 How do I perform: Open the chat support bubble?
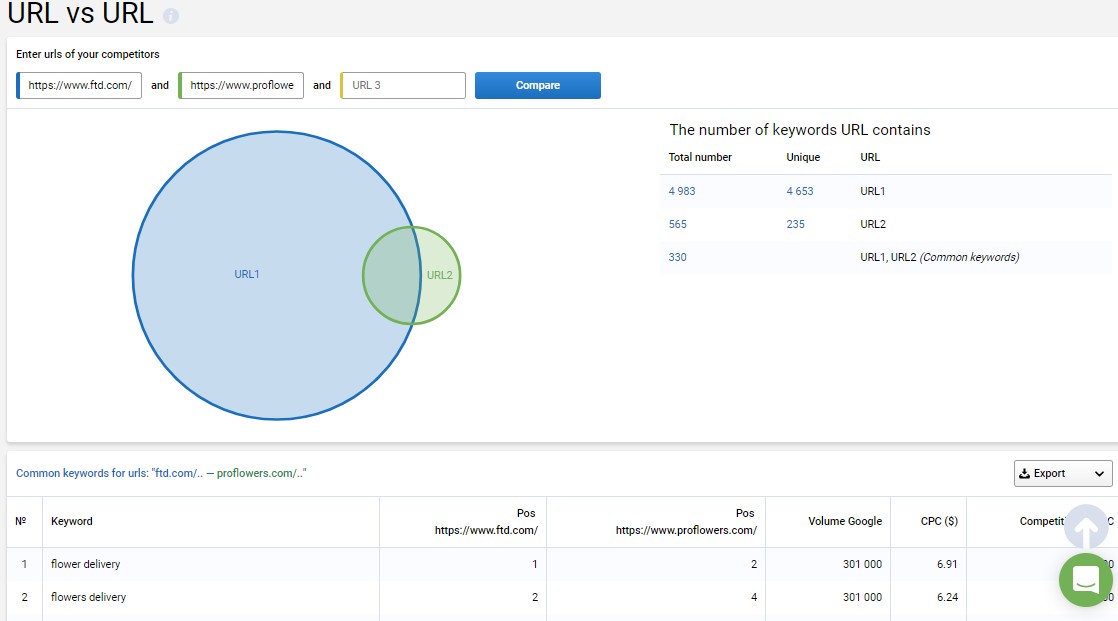click(1085, 580)
